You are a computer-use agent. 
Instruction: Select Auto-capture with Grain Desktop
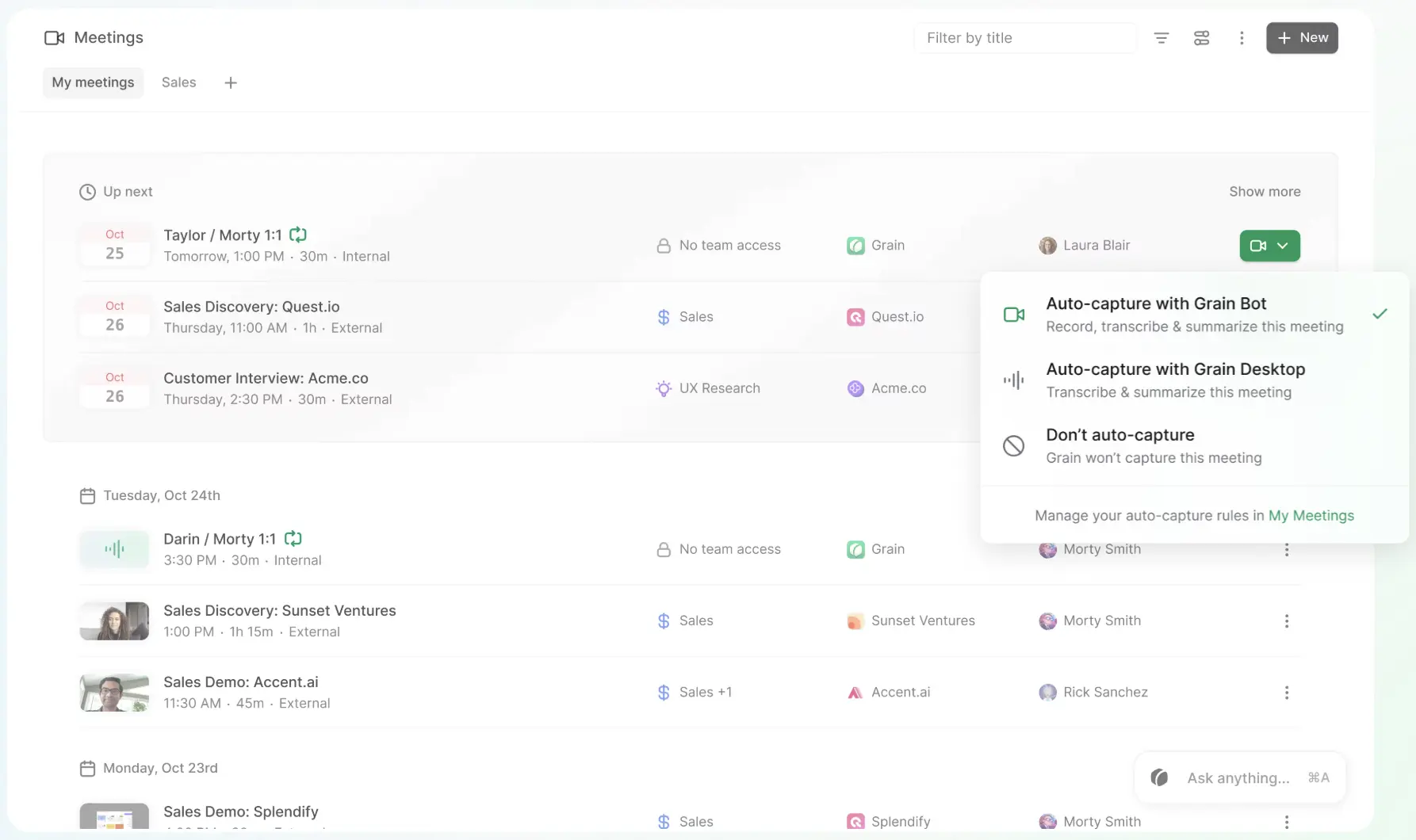pos(1195,380)
